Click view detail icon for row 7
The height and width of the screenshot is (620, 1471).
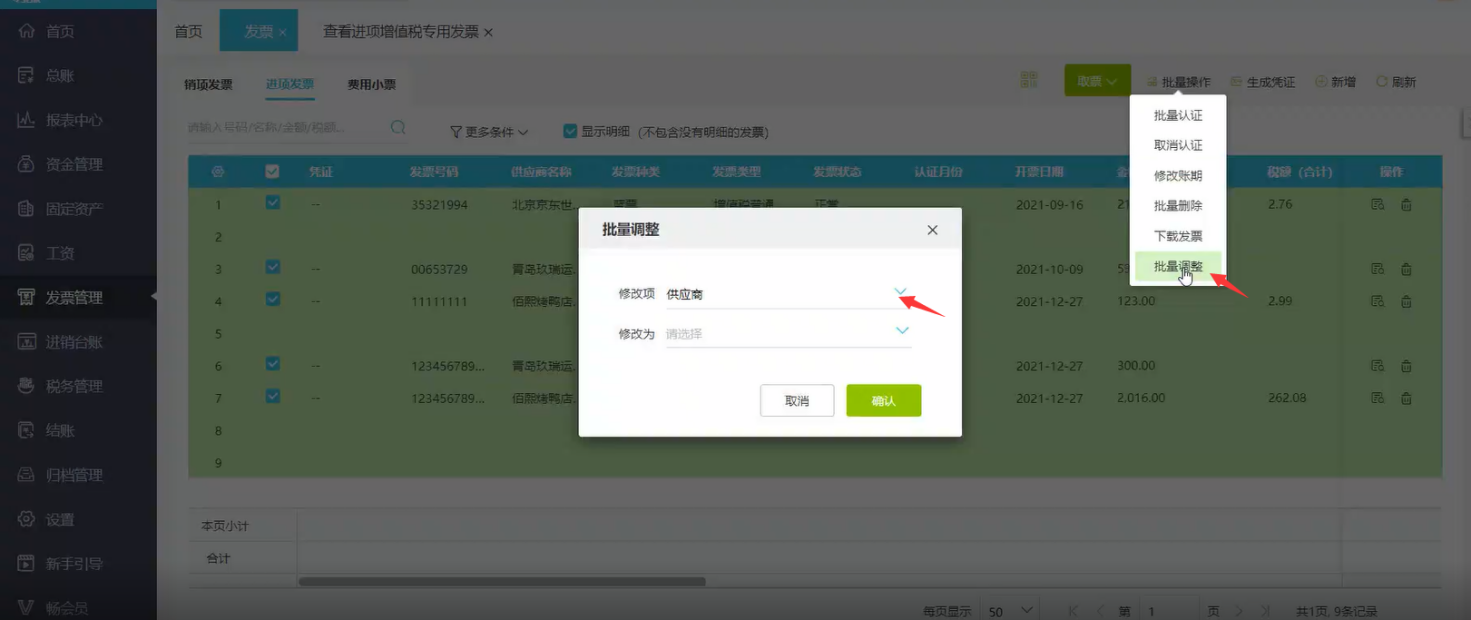point(1377,398)
